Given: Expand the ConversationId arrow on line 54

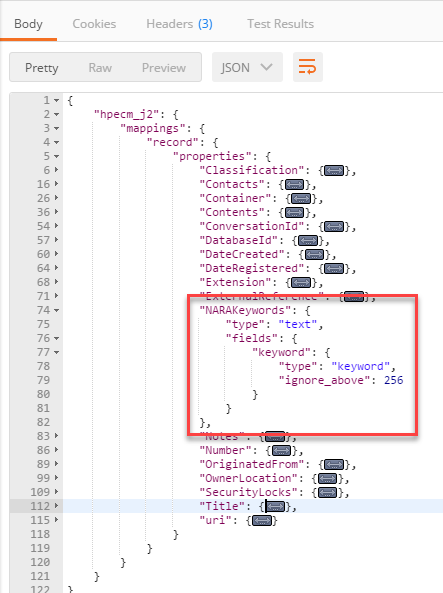Looking at the screenshot, I should tap(56, 226).
